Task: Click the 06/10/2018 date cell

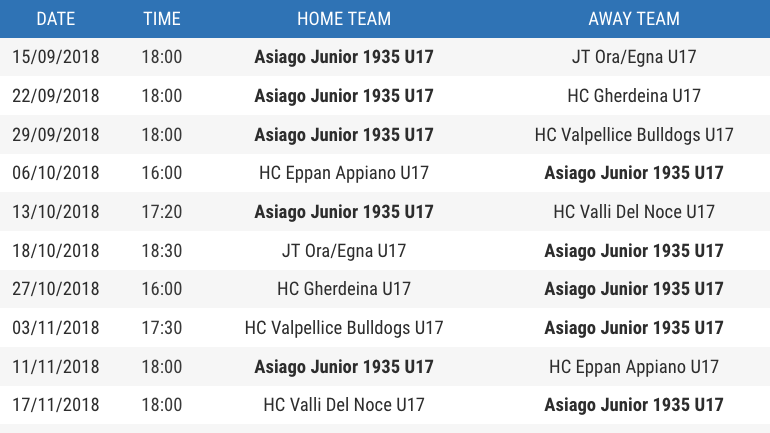Action: coord(55,173)
